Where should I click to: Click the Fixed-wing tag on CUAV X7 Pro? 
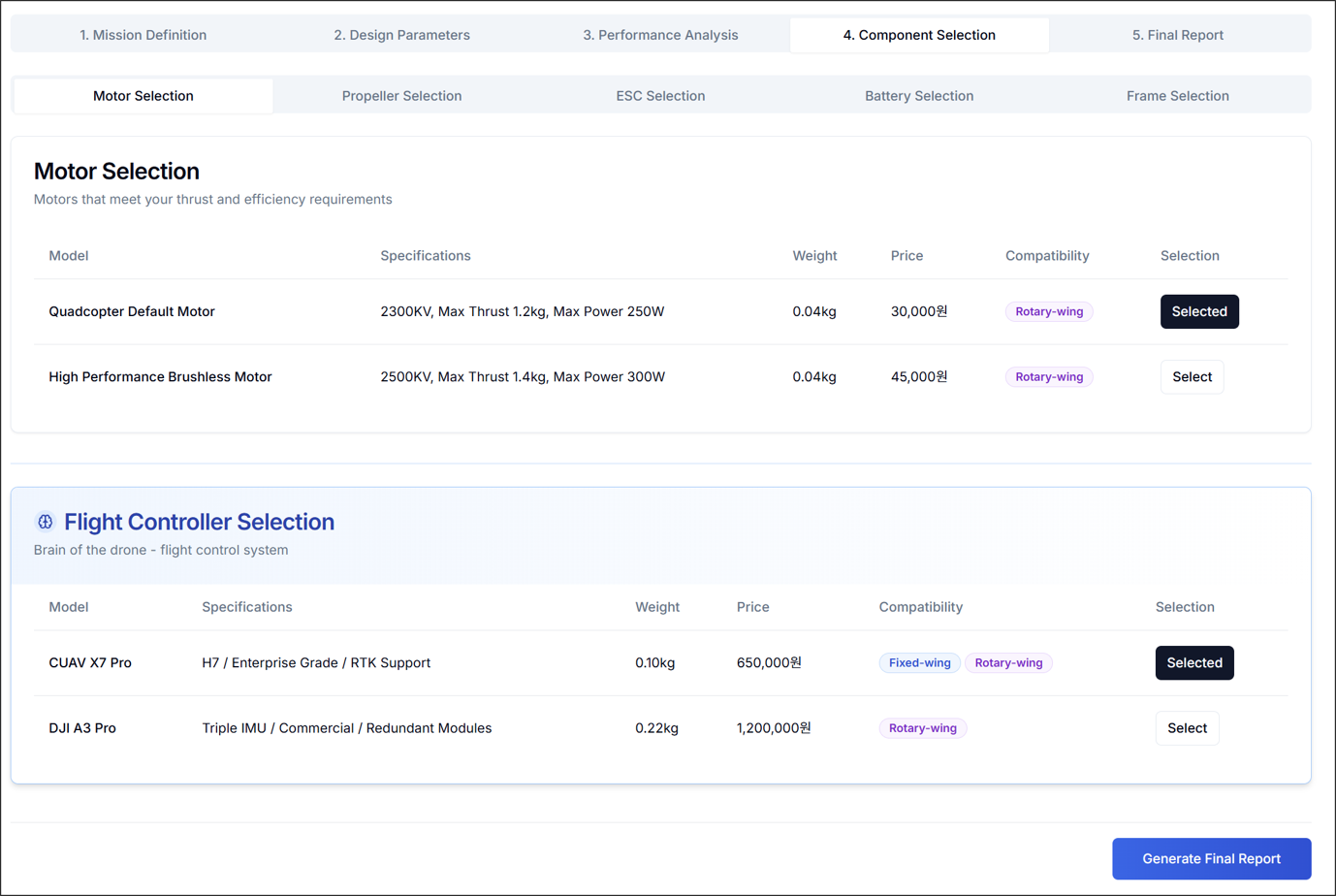pyautogui.click(x=919, y=663)
